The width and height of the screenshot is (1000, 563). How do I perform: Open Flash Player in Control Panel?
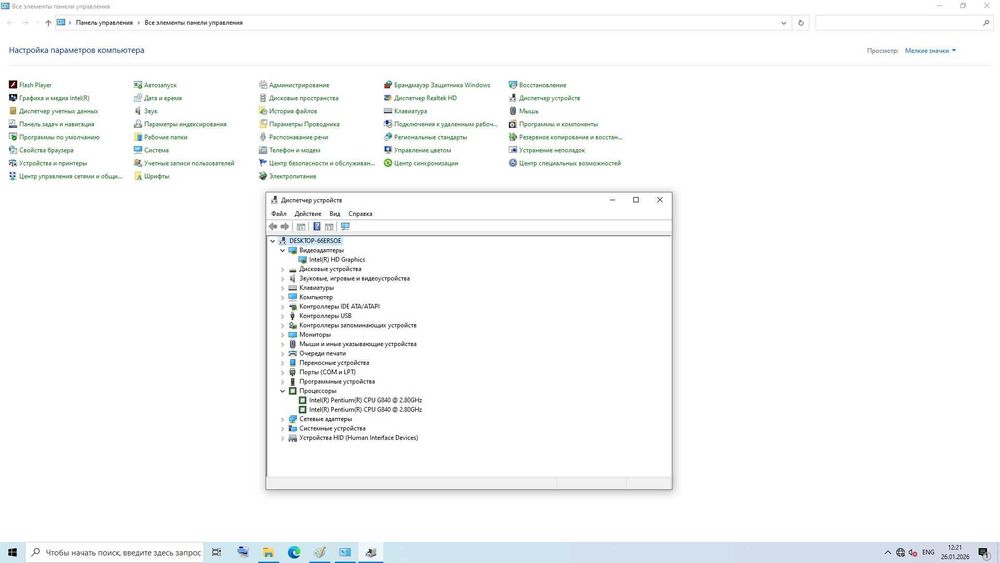pos(30,85)
